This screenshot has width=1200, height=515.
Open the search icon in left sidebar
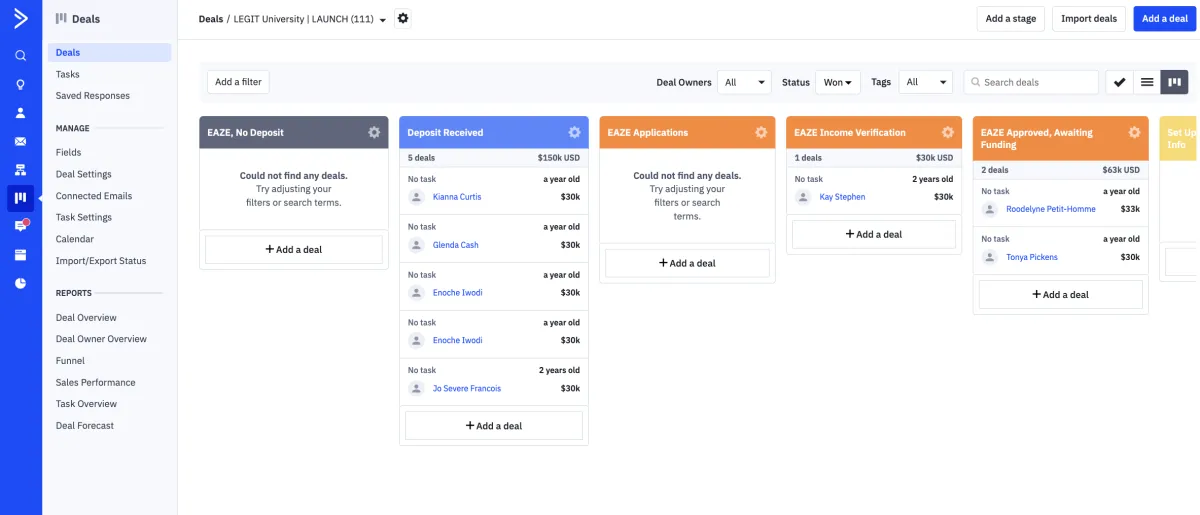[x=20, y=56]
